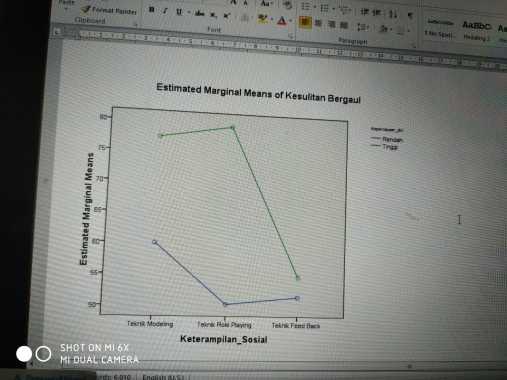Toggle Italic formatting
507x380 pixels.
165,11
